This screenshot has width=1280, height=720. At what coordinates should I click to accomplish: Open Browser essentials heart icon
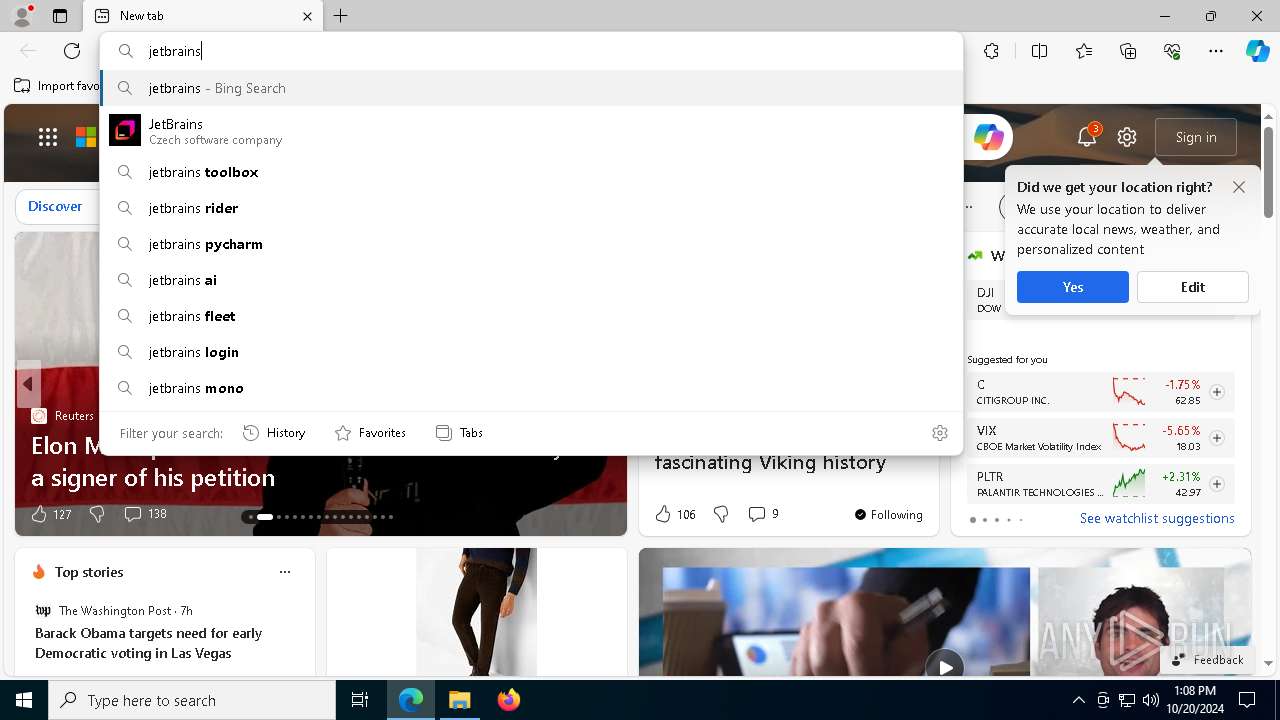pos(1172,51)
